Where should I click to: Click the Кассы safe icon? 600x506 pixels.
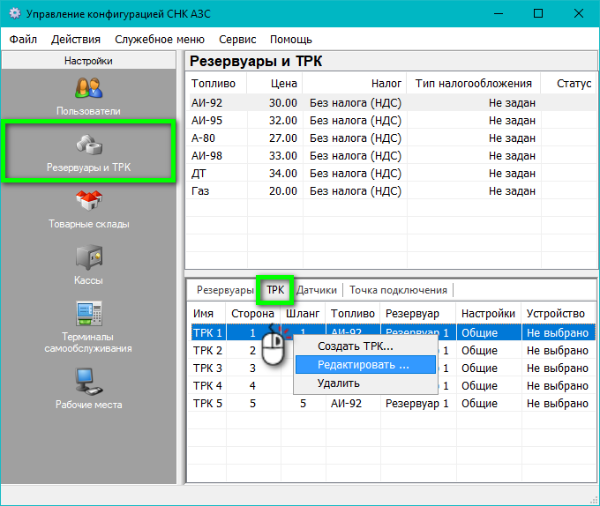point(88,261)
